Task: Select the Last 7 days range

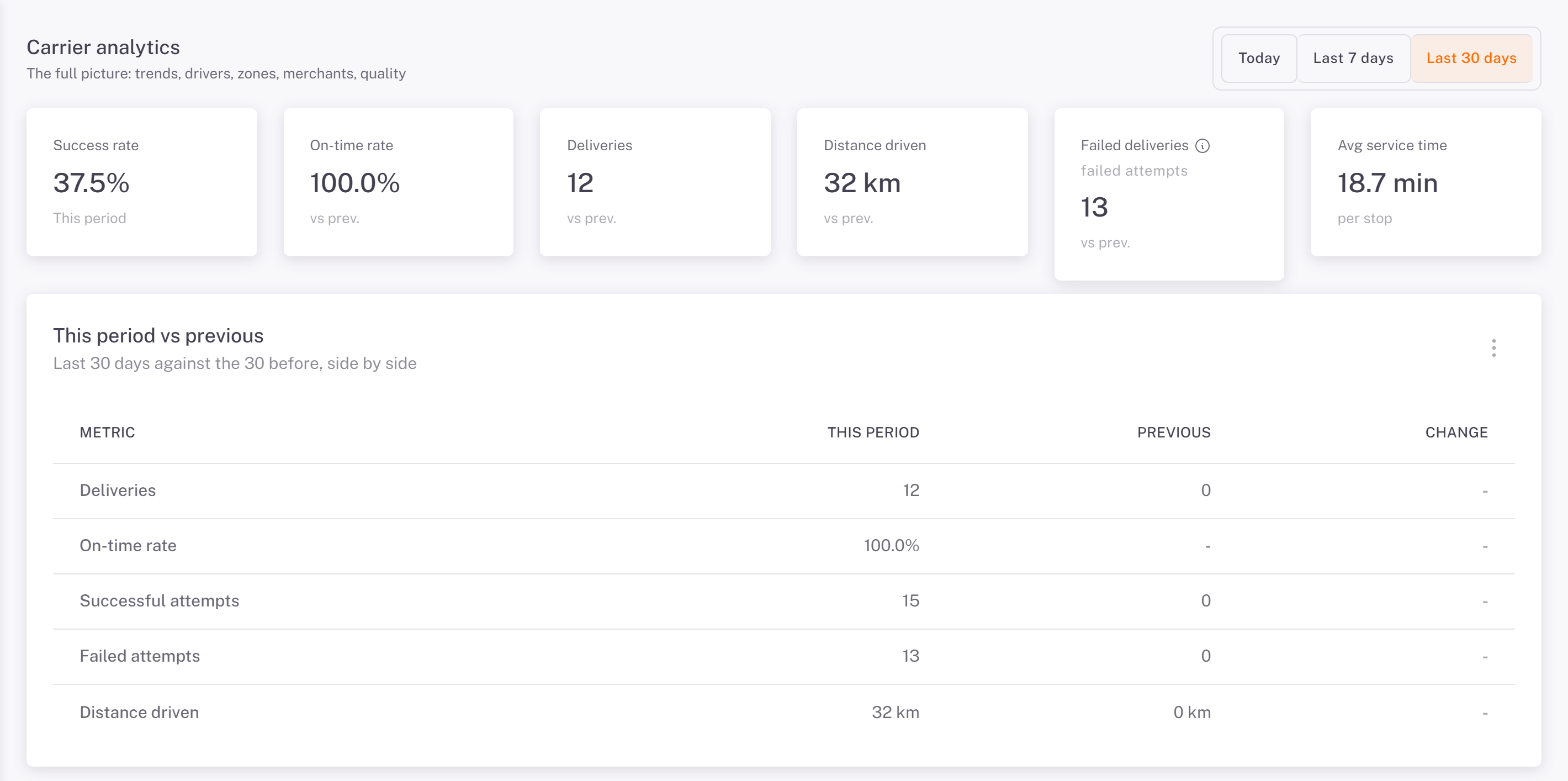Action: point(1353,59)
